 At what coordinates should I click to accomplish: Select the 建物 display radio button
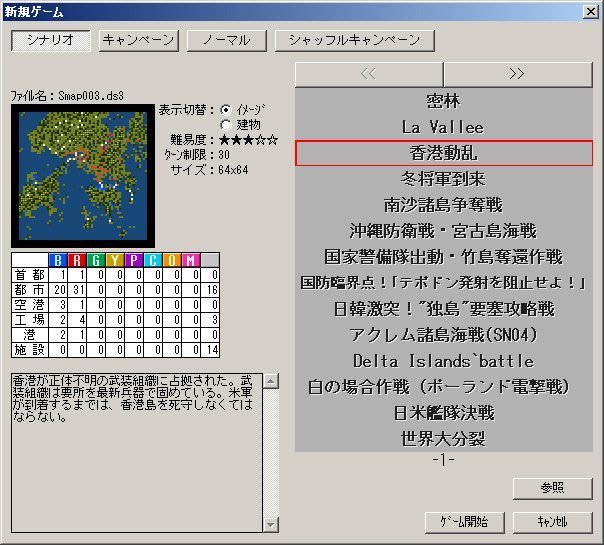pos(226,125)
